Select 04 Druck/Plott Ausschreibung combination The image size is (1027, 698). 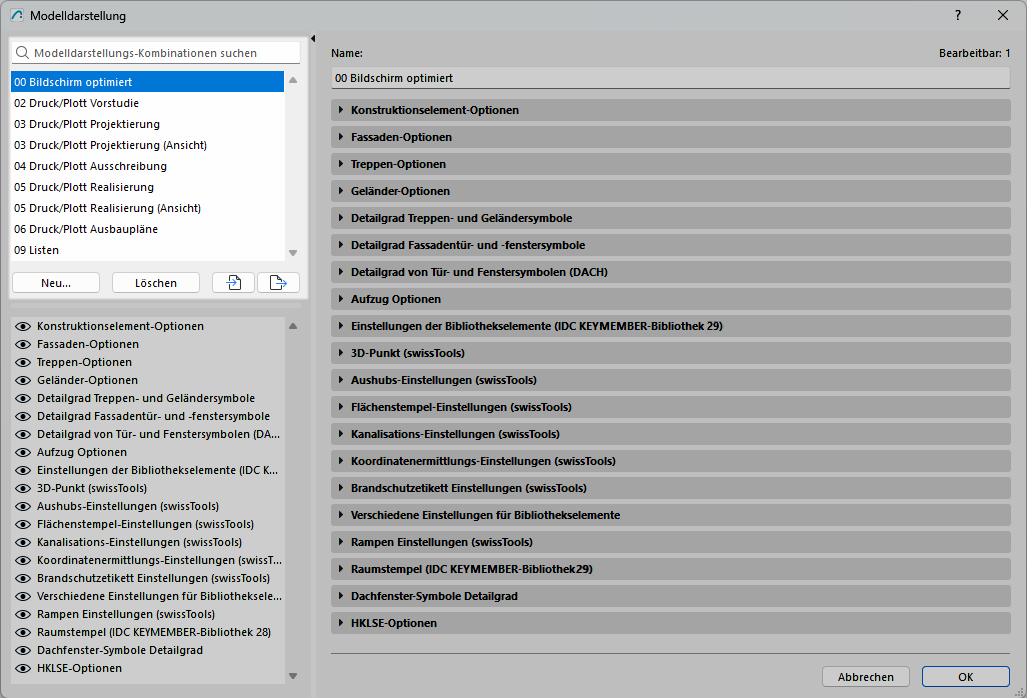[x=90, y=166]
